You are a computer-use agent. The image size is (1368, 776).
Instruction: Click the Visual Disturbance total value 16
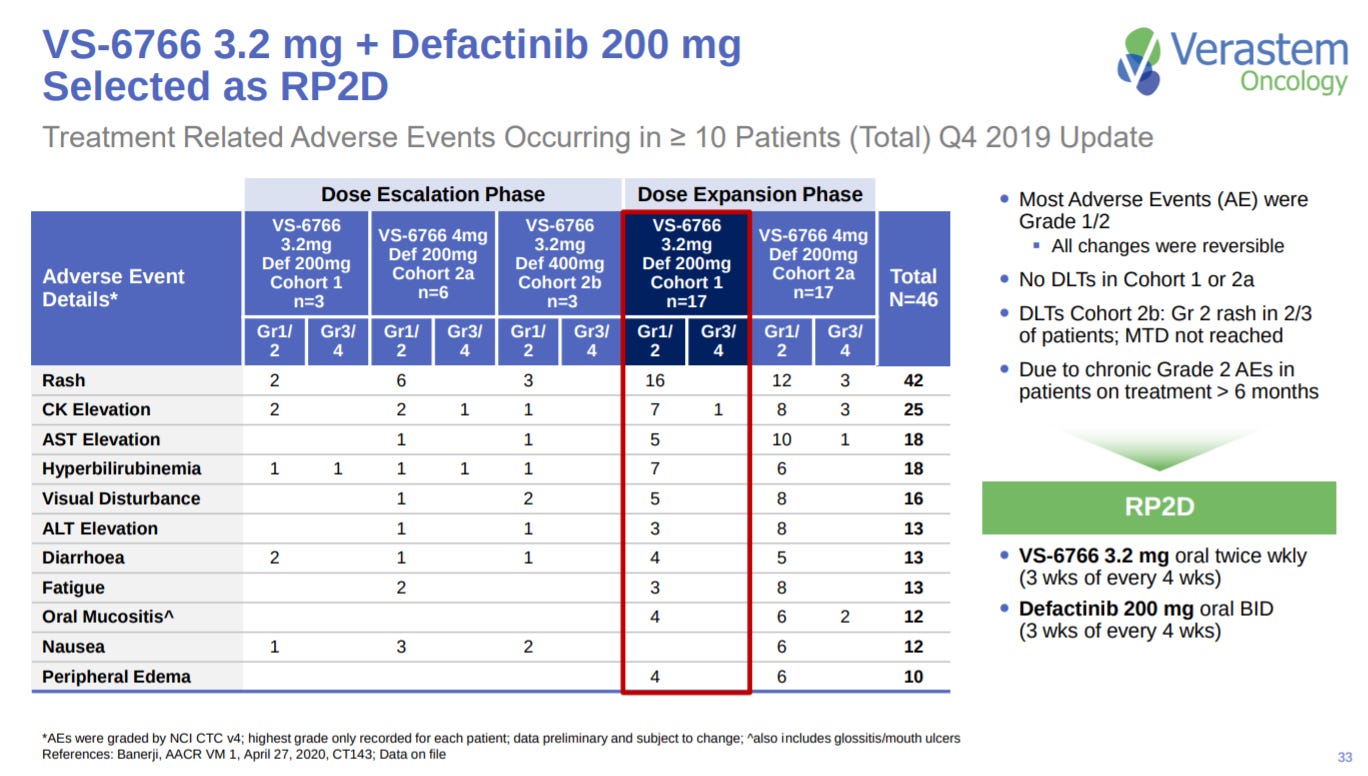tap(914, 499)
